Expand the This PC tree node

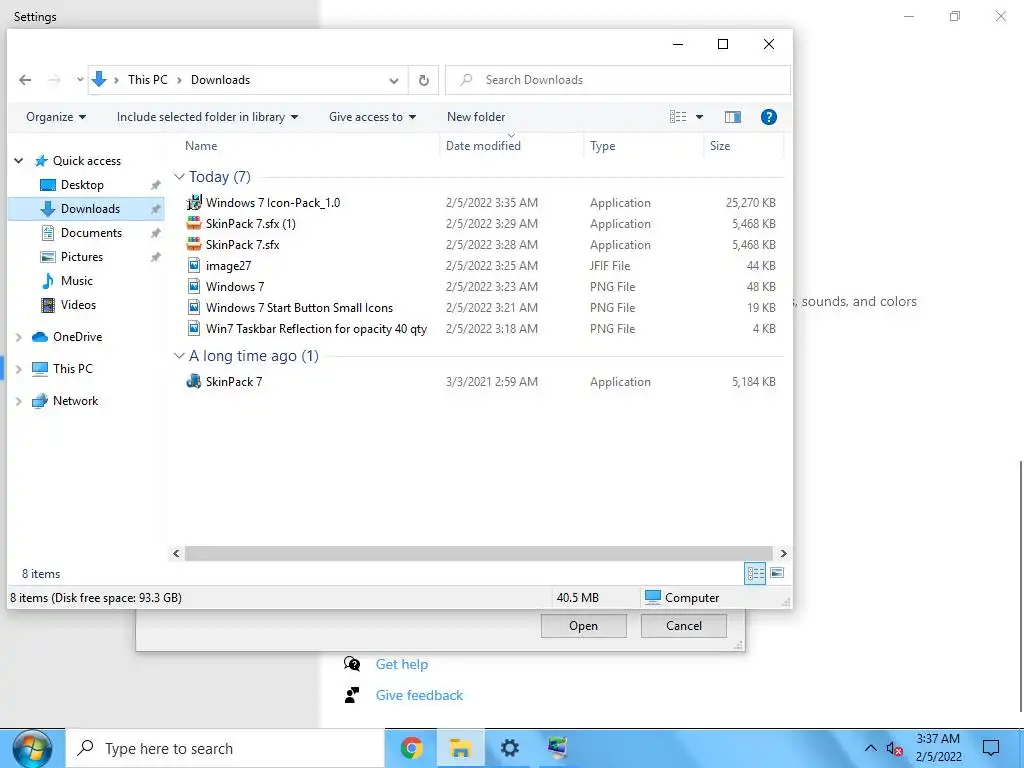pyautogui.click(x=19, y=369)
